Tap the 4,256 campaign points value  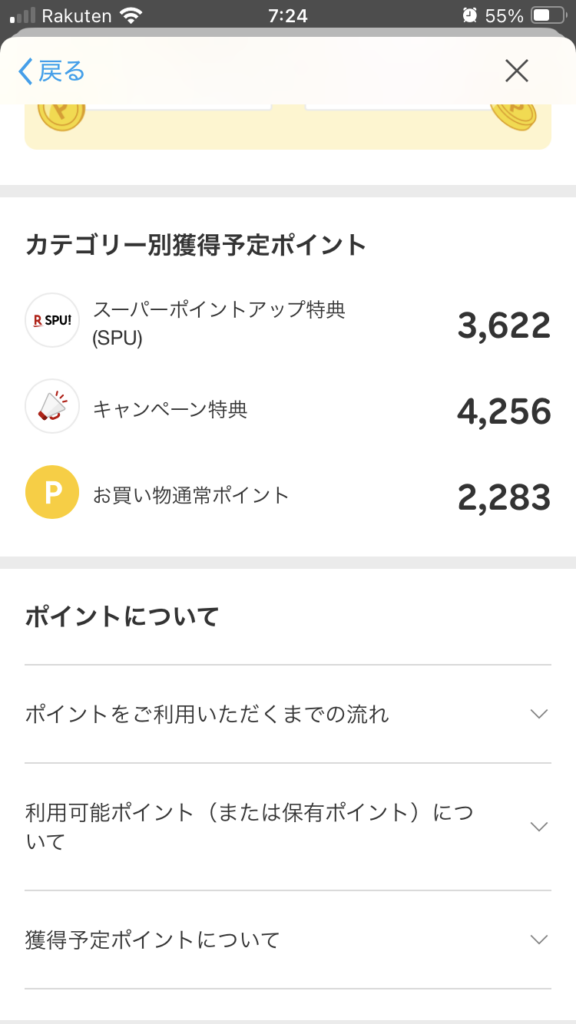[x=504, y=411]
